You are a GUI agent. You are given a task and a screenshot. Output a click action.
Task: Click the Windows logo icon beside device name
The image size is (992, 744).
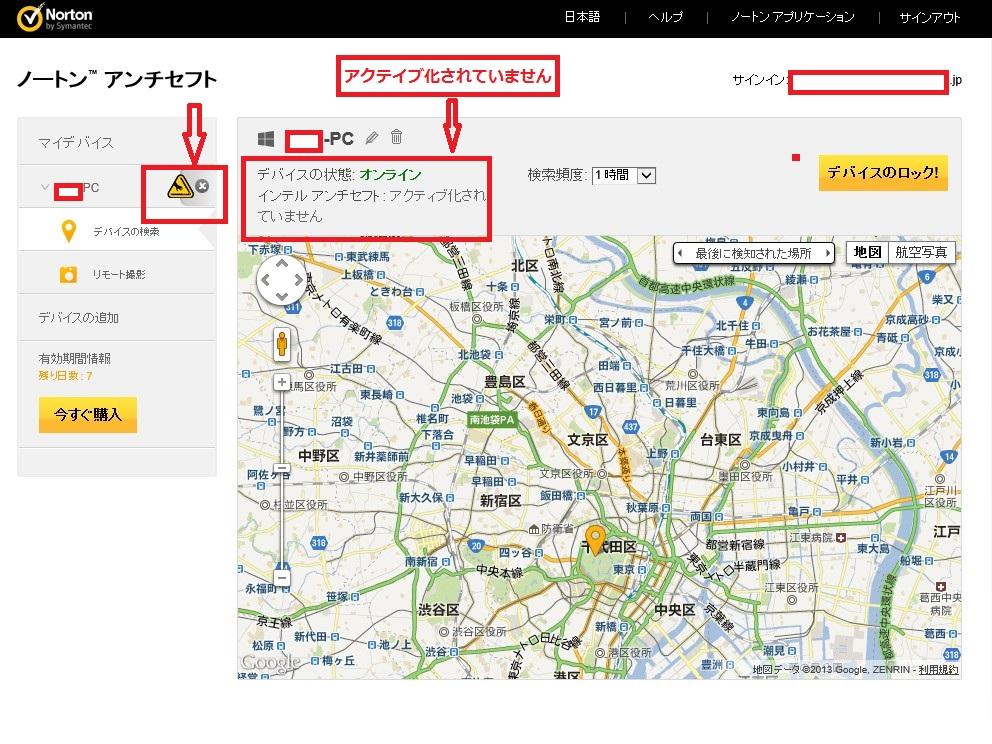tap(266, 139)
